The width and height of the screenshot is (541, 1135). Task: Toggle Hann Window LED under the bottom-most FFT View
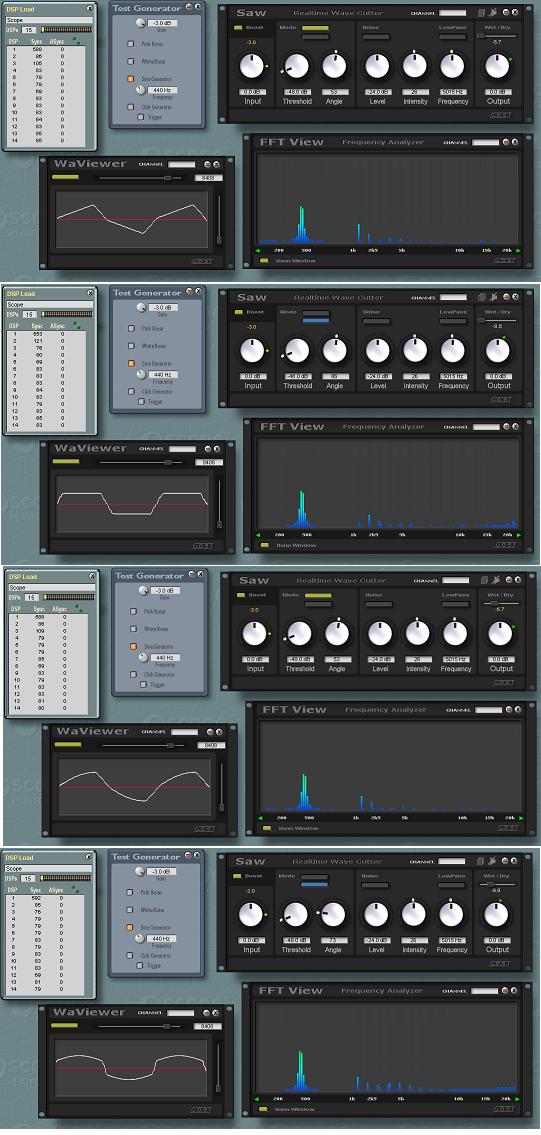[264, 1109]
